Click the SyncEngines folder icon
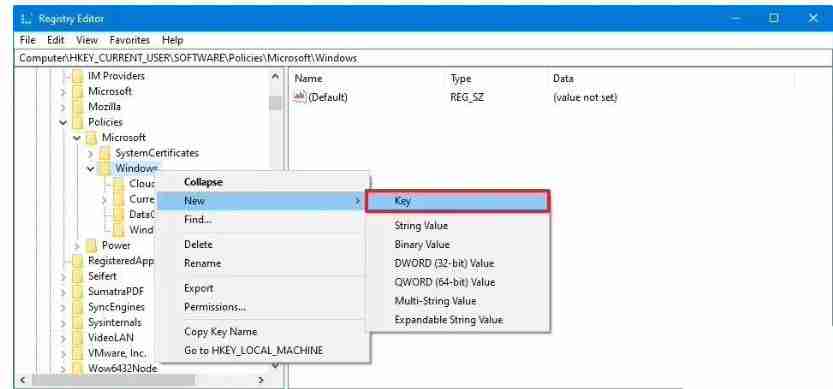This screenshot has height=389, width=833. click(x=78, y=307)
